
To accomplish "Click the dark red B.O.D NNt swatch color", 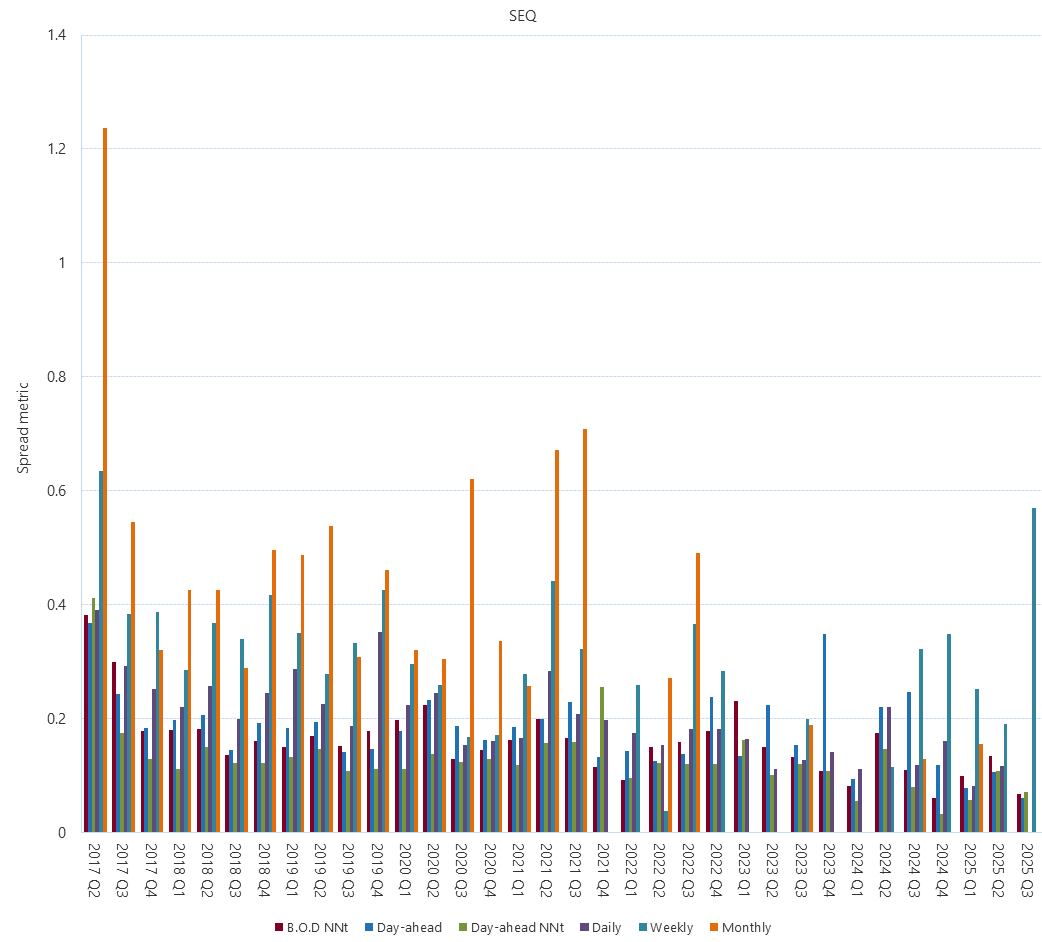I will [278, 927].
